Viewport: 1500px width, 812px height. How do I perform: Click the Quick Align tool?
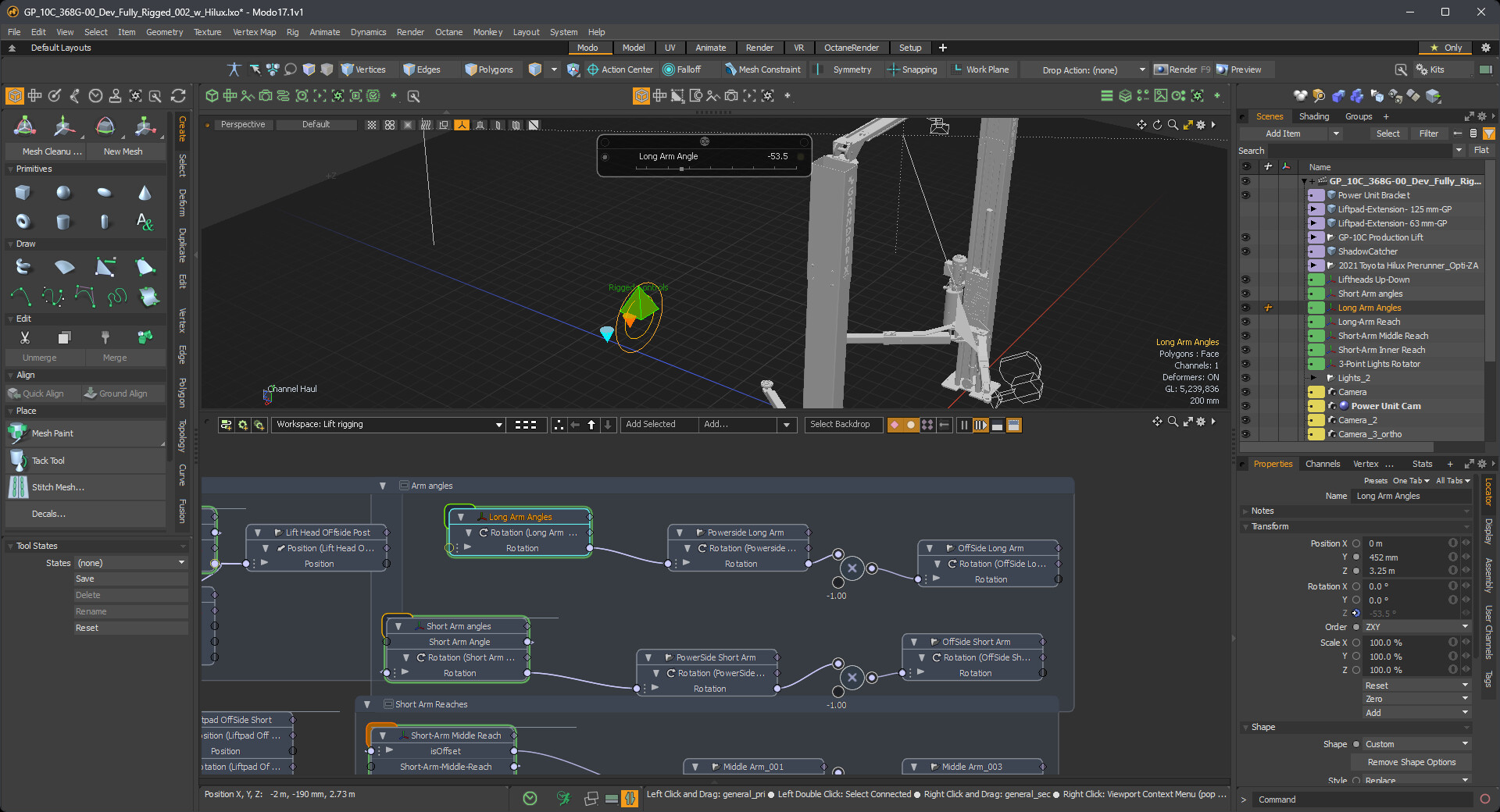pos(44,394)
